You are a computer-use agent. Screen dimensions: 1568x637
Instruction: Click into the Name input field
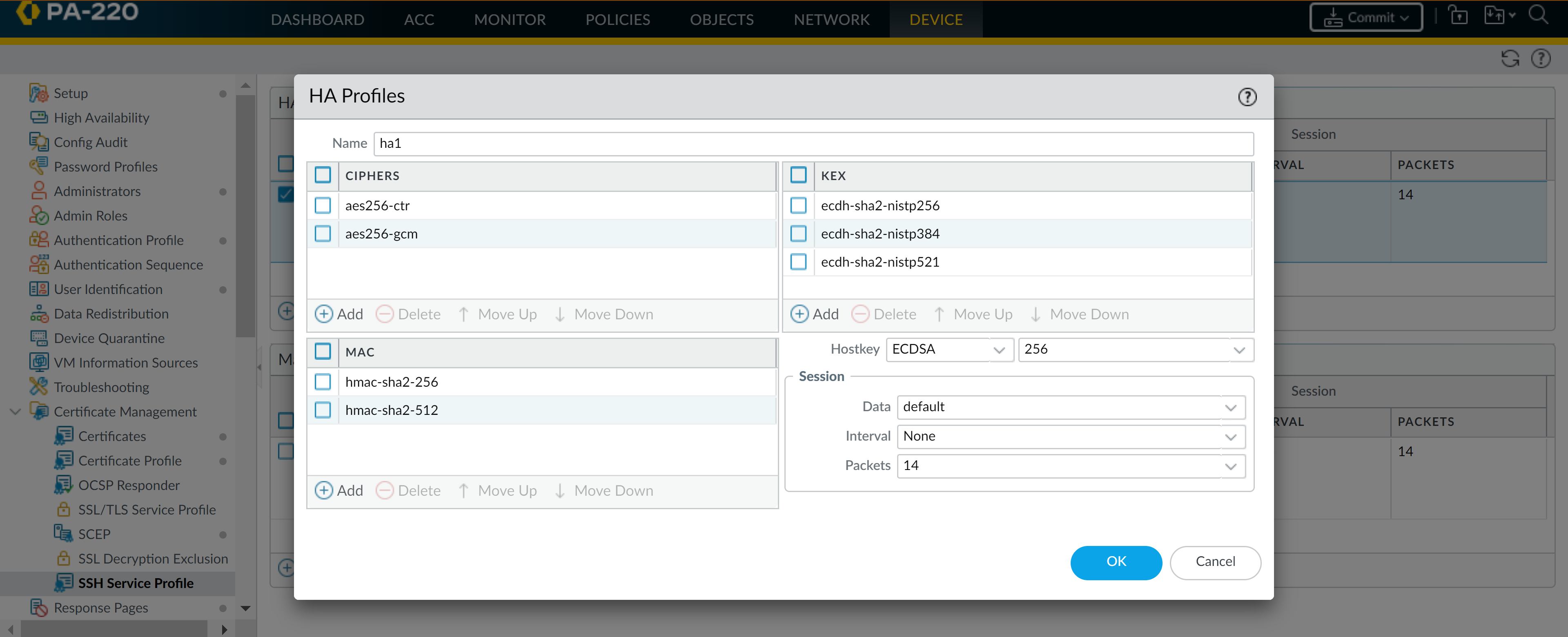click(x=813, y=144)
